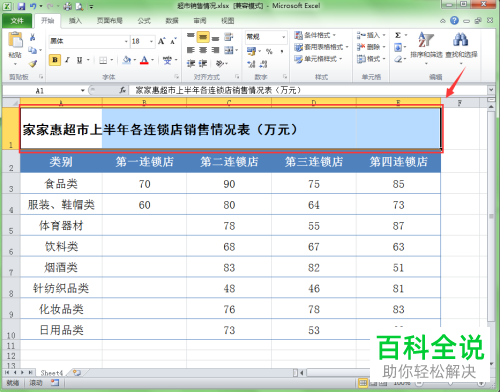Click the quick print icon
The image size is (500, 392).
[x=68, y=6]
